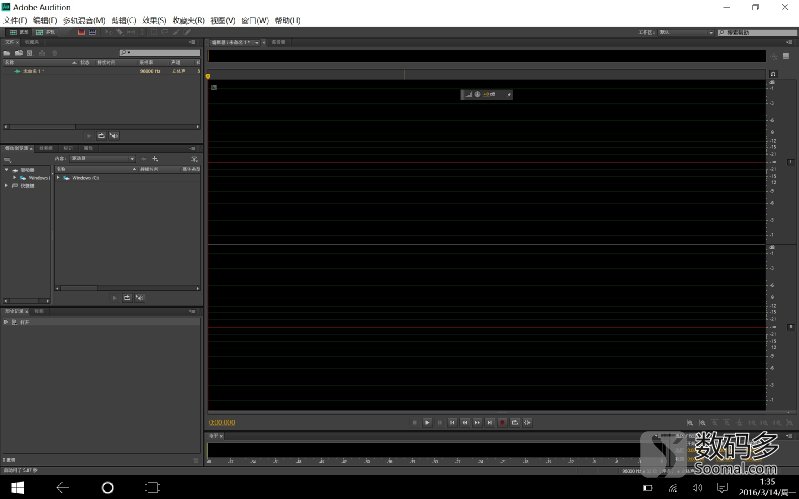Click the import file icon in Files panel

point(19,52)
